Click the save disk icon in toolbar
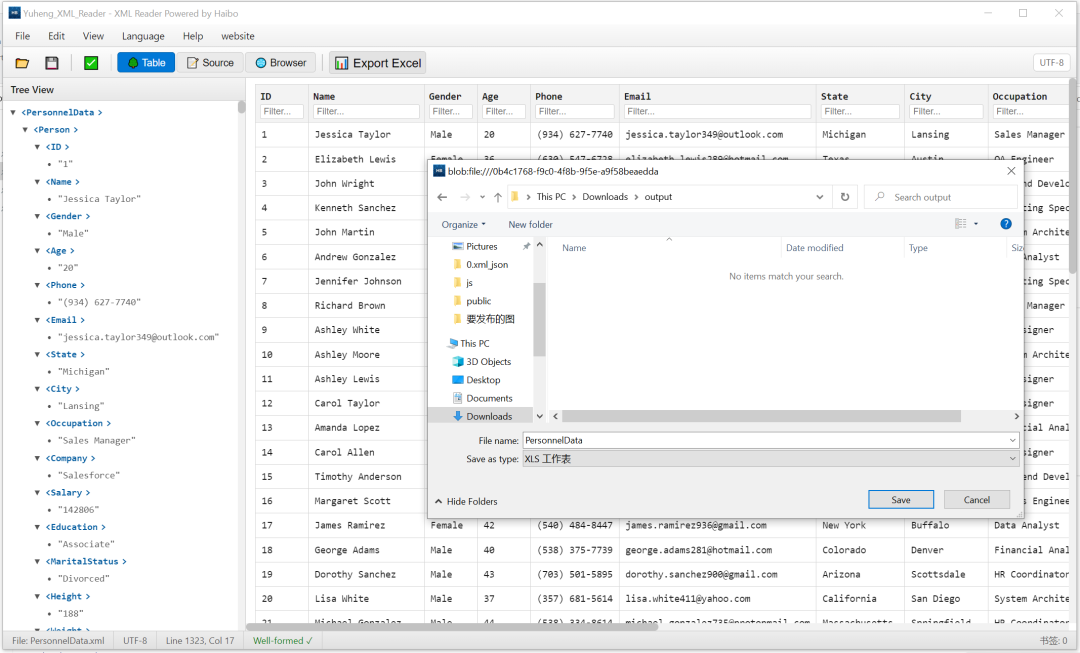Screen dimensions: 1080x653 pos(52,63)
